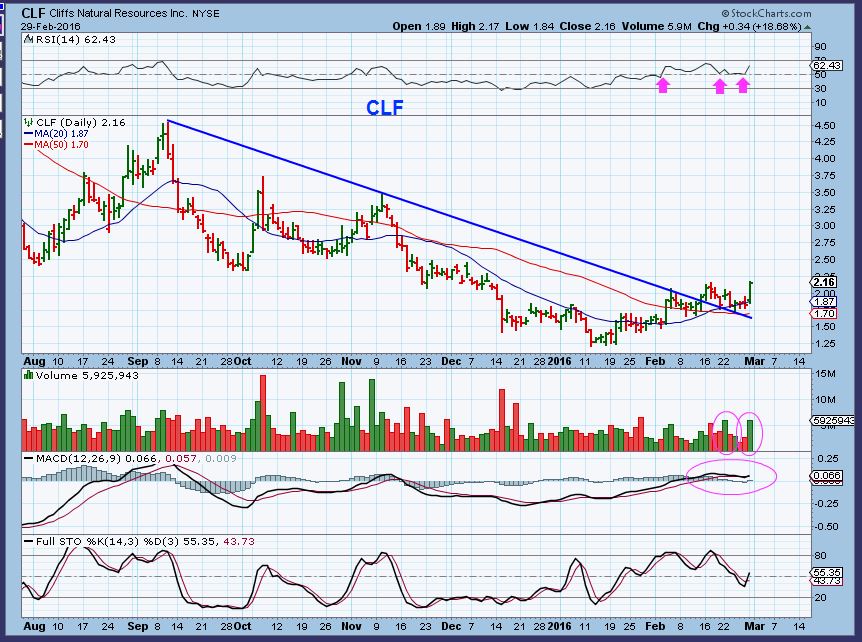Screen dimensions: 862x642
Task: Click the candlestick icon before CLF (Daily)
Action: point(29,123)
